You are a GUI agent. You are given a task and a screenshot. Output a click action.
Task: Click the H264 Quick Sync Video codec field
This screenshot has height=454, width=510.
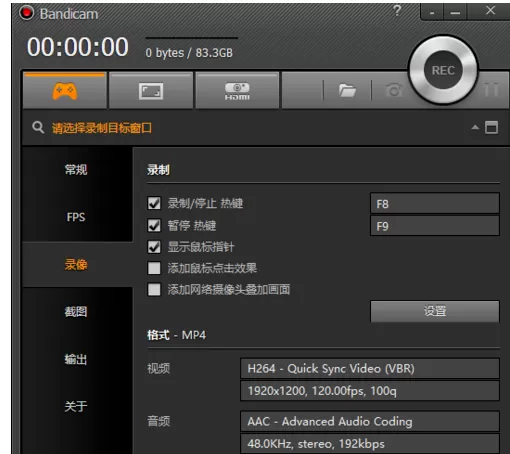pyautogui.click(x=370, y=368)
